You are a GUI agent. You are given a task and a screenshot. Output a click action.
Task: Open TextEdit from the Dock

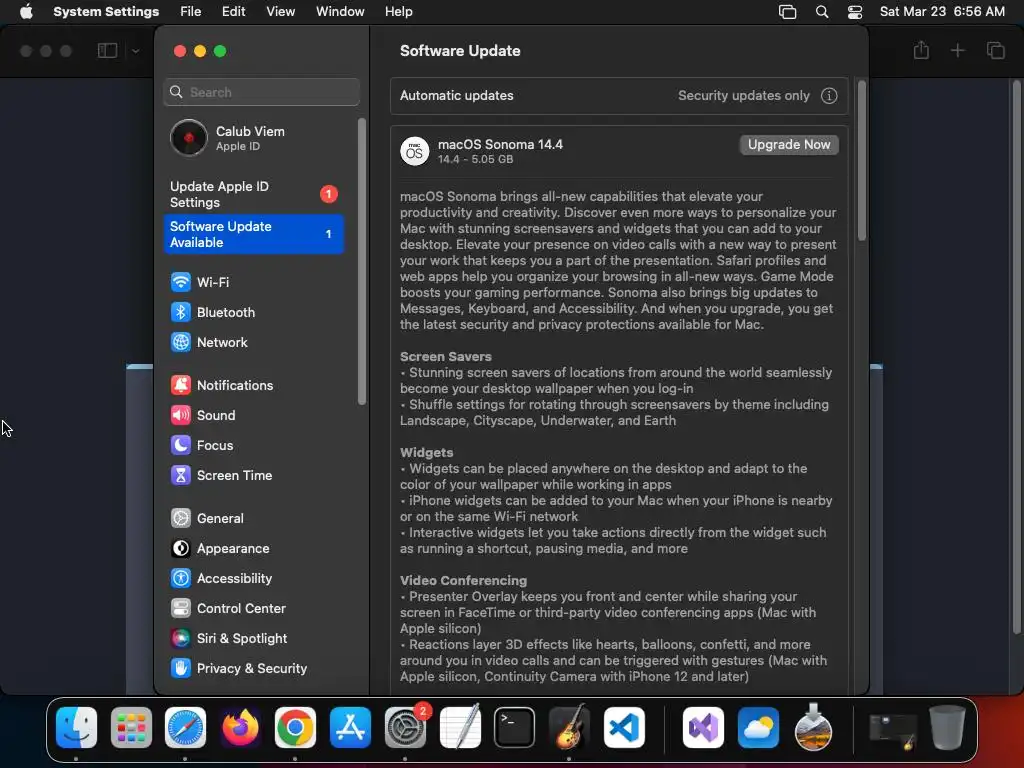point(460,728)
